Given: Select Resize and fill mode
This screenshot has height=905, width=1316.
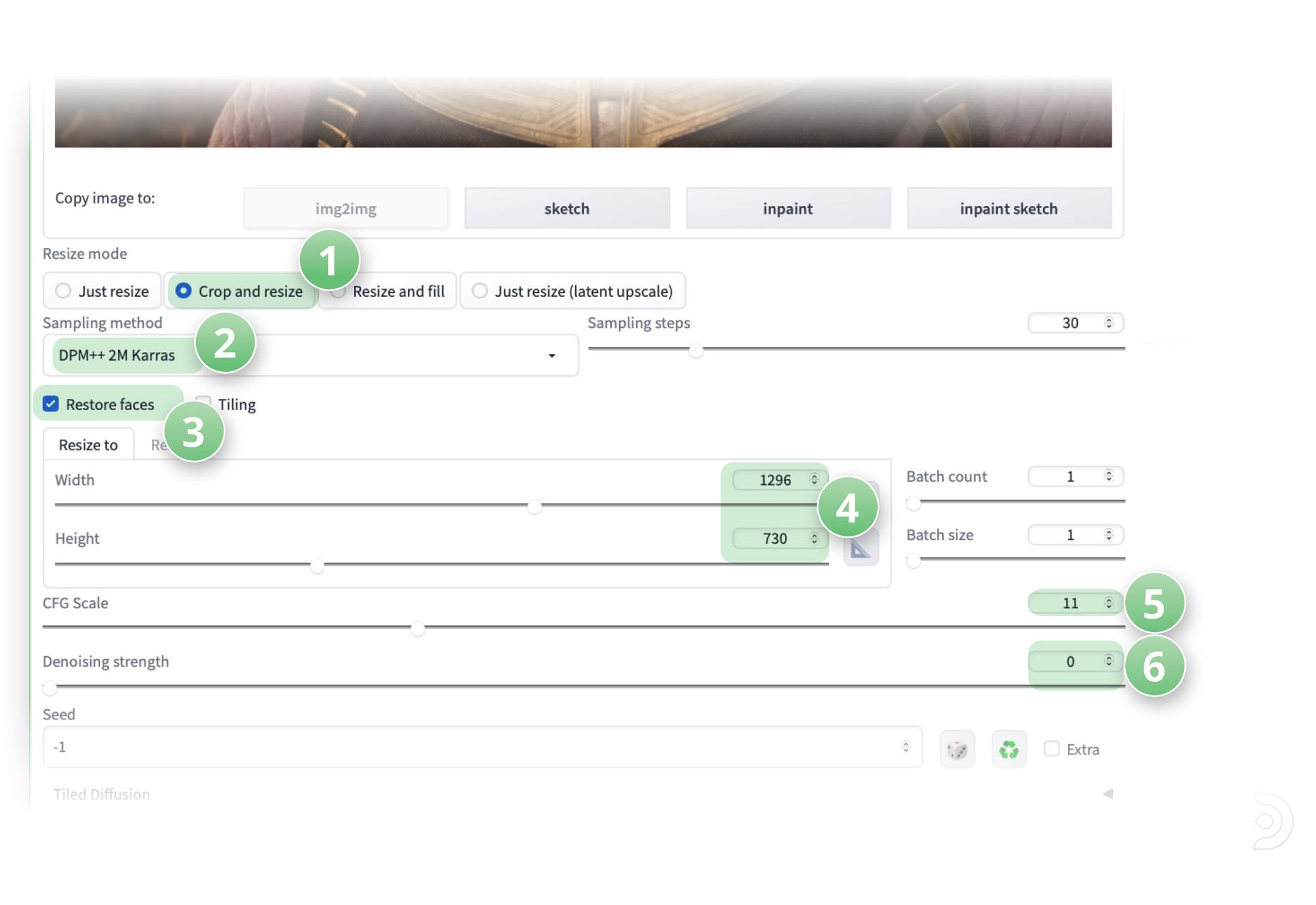Looking at the screenshot, I should [x=398, y=291].
